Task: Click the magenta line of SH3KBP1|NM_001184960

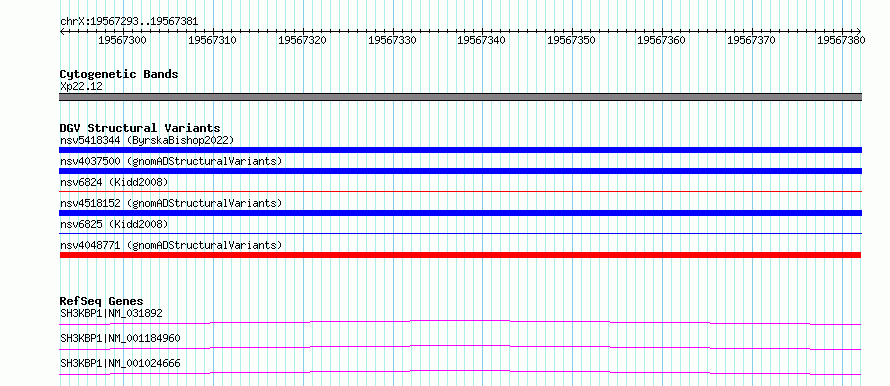Action: click(460, 347)
